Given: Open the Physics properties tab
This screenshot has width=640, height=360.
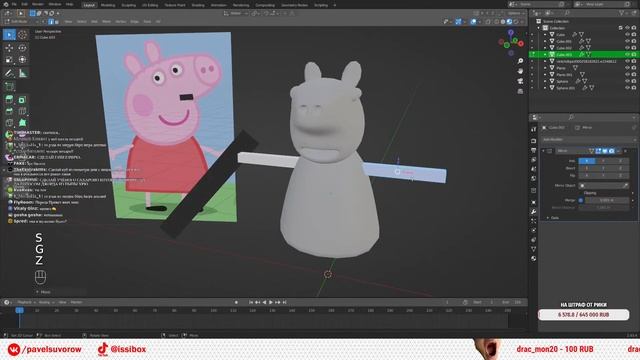Looking at the screenshot, I should pos(533,230).
